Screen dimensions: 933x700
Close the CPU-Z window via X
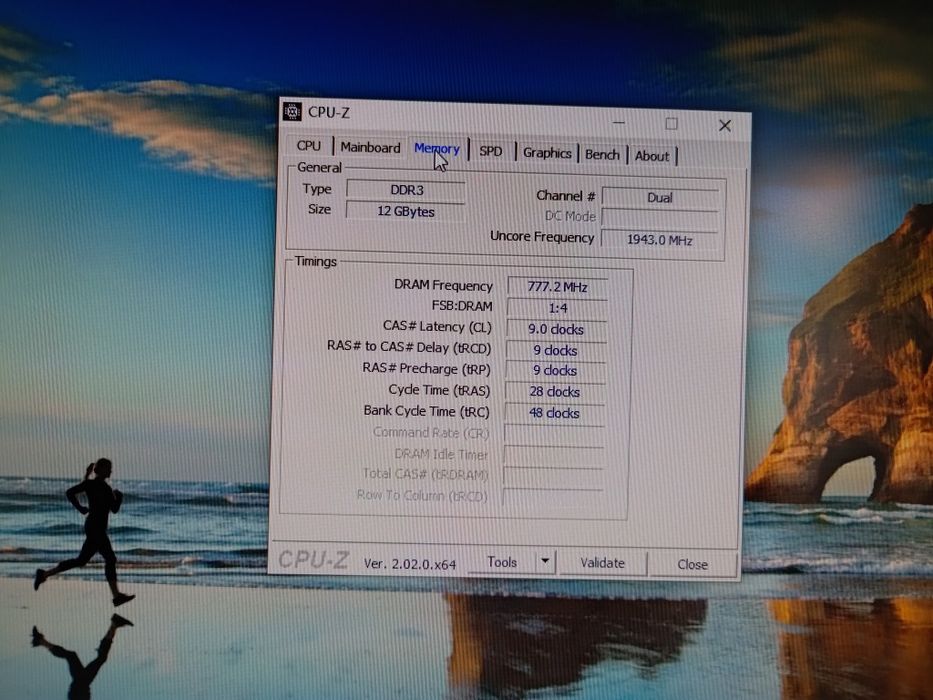(x=725, y=125)
